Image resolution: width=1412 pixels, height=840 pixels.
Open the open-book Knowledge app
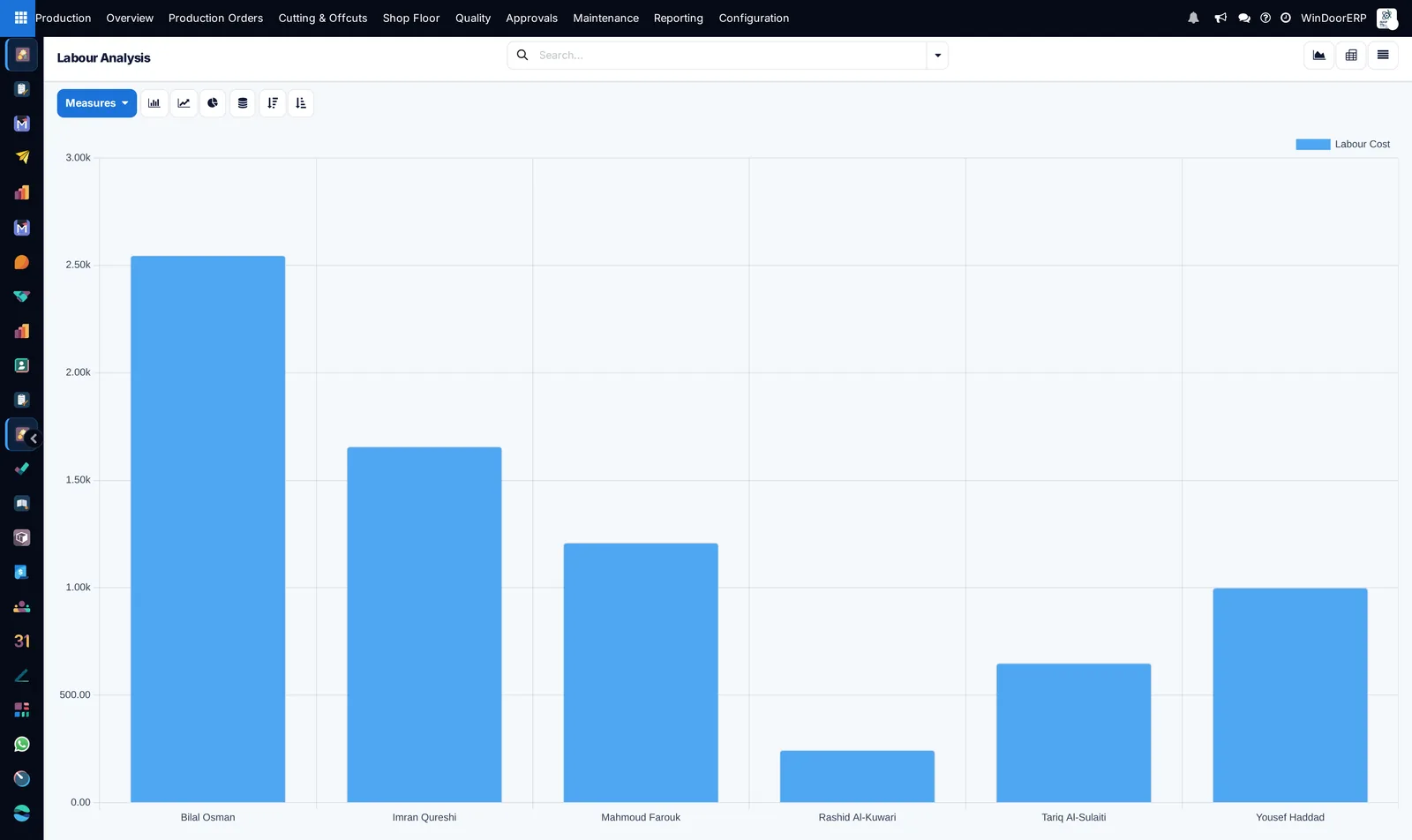click(22, 503)
